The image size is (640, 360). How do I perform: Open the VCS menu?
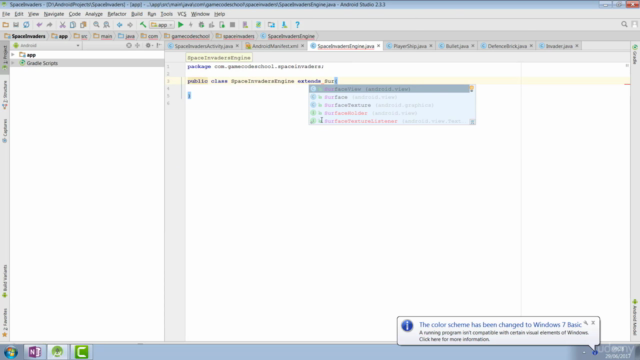182,14
